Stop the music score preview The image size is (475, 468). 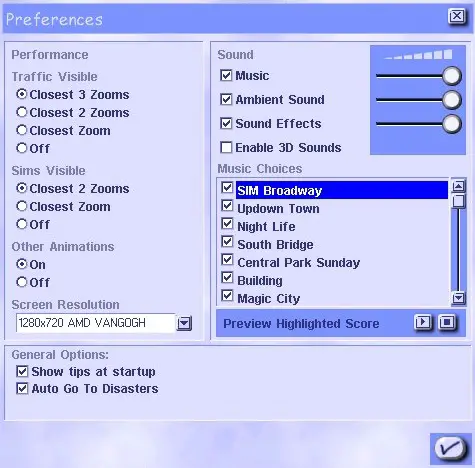click(x=447, y=322)
